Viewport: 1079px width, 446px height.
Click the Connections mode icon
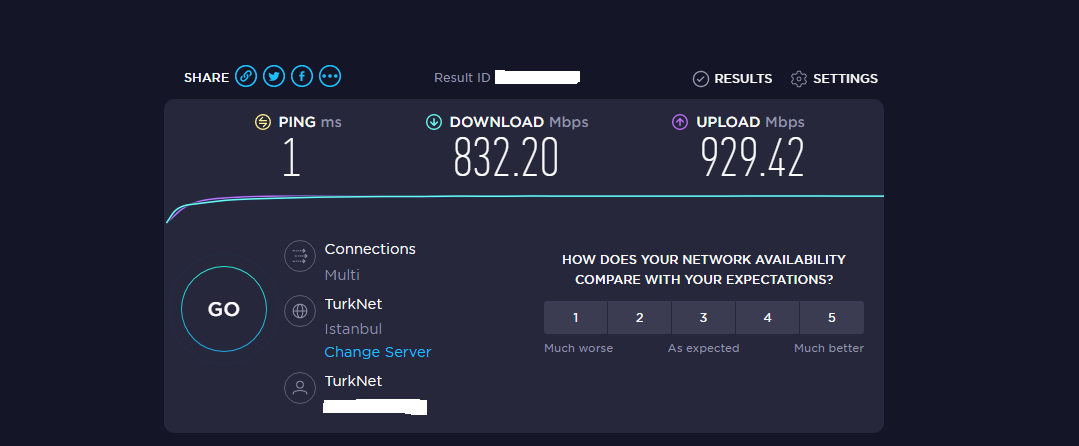pos(299,257)
